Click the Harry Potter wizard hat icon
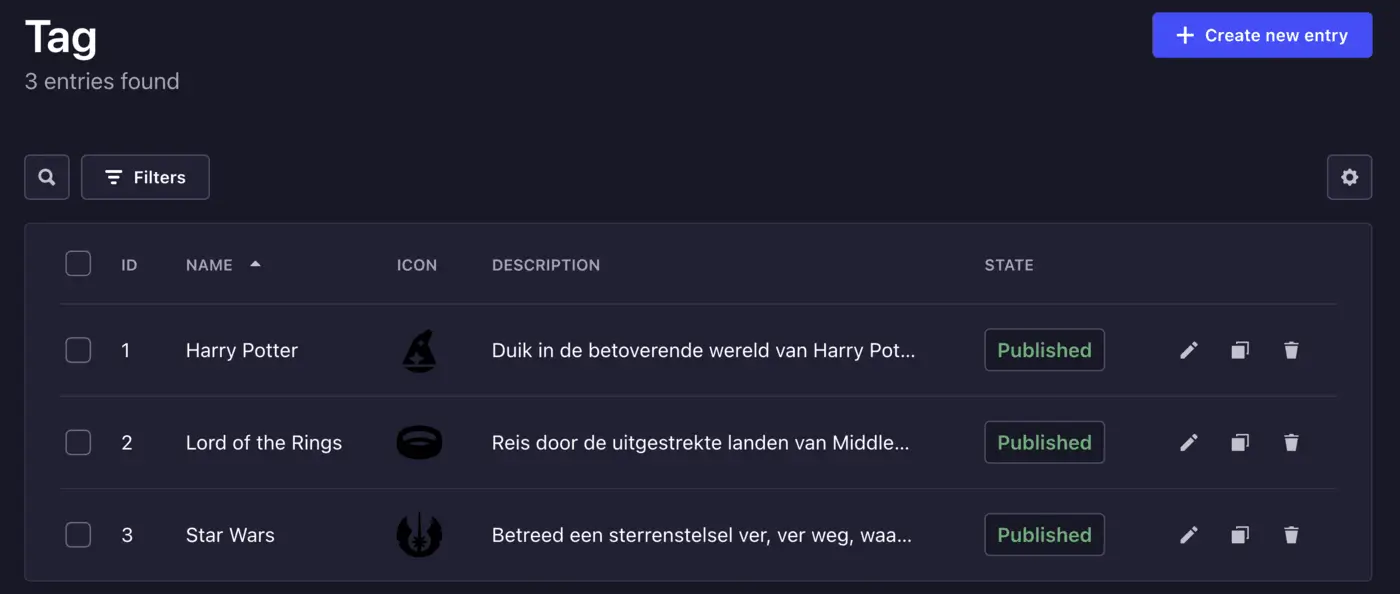 click(418, 351)
